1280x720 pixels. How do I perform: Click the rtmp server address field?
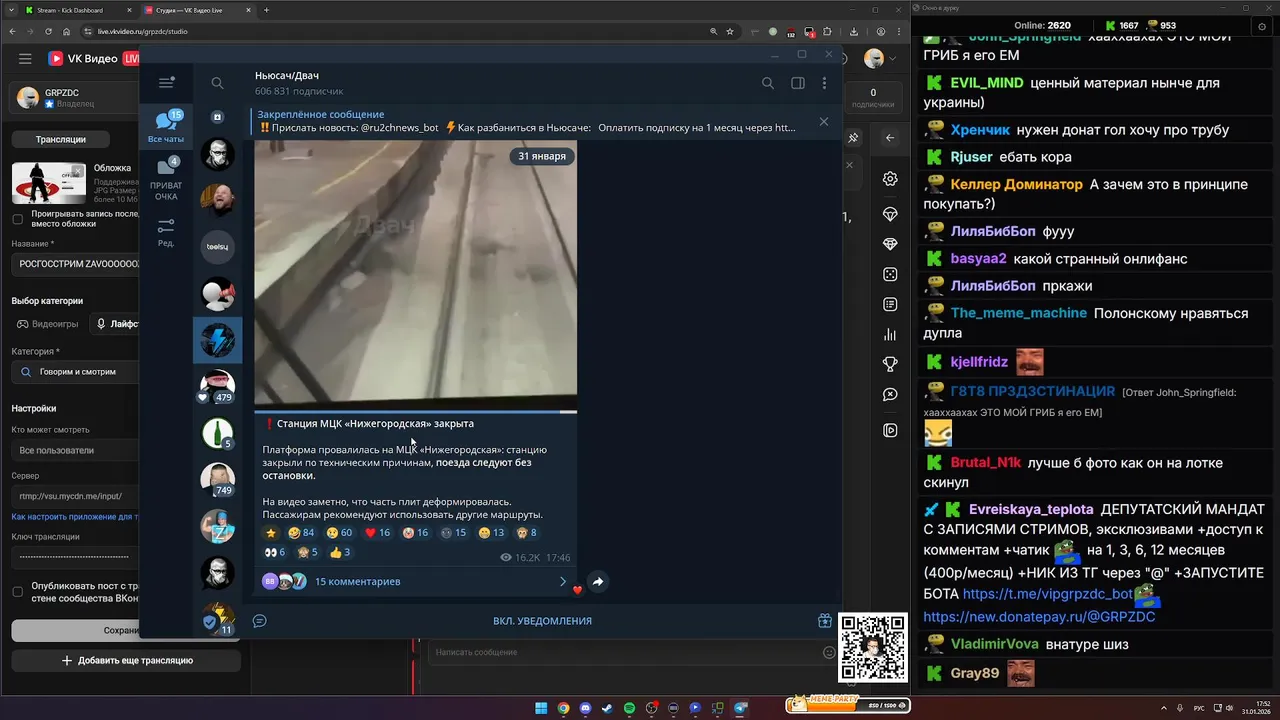[76, 496]
